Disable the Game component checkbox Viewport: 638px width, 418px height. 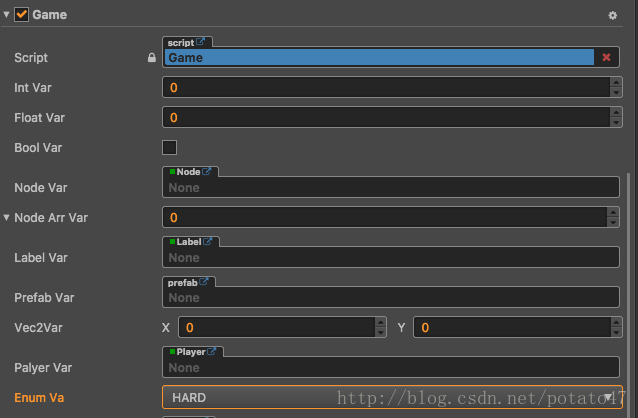point(21,15)
